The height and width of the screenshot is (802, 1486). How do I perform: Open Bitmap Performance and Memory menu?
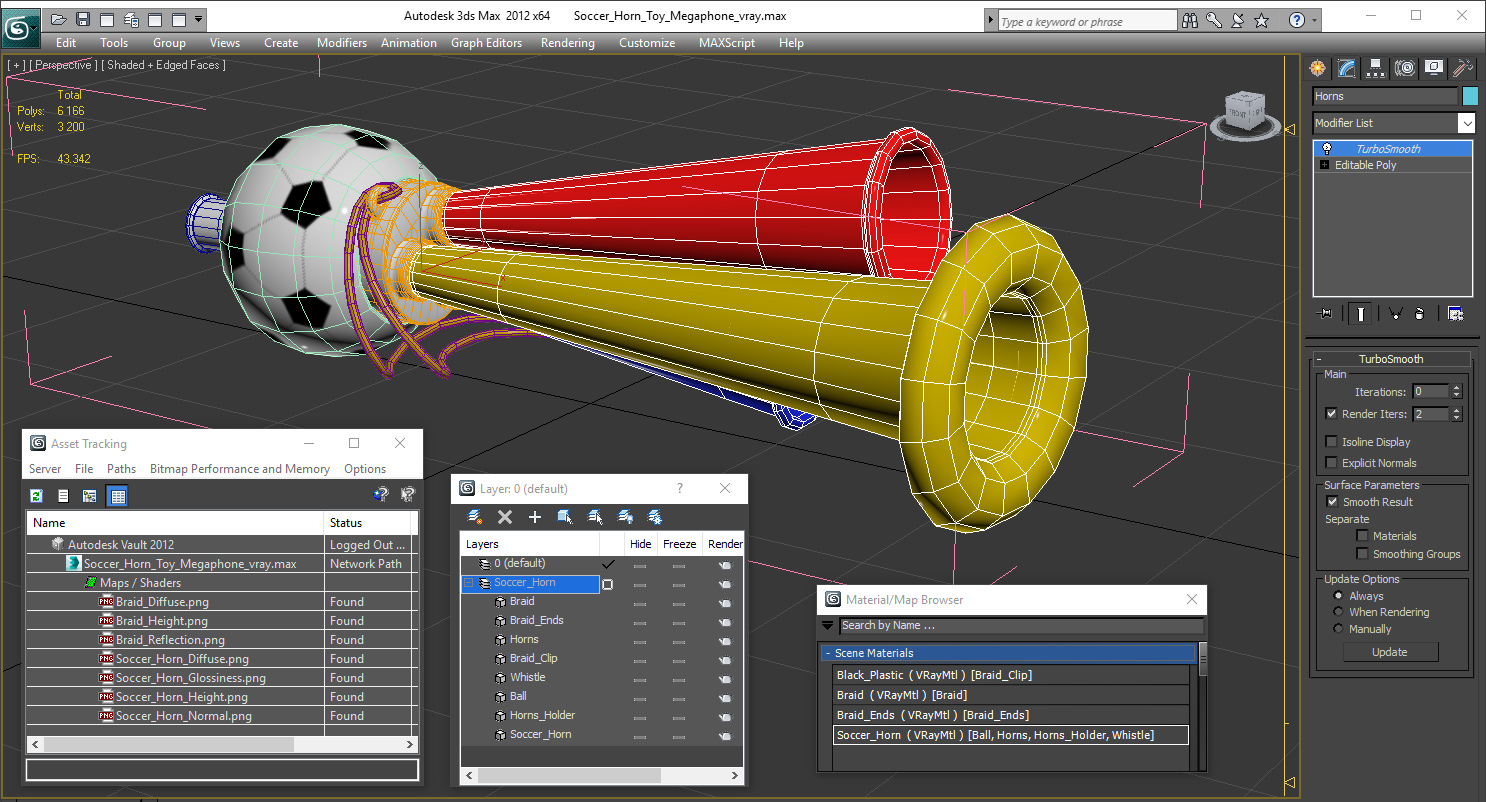click(240, 469)
